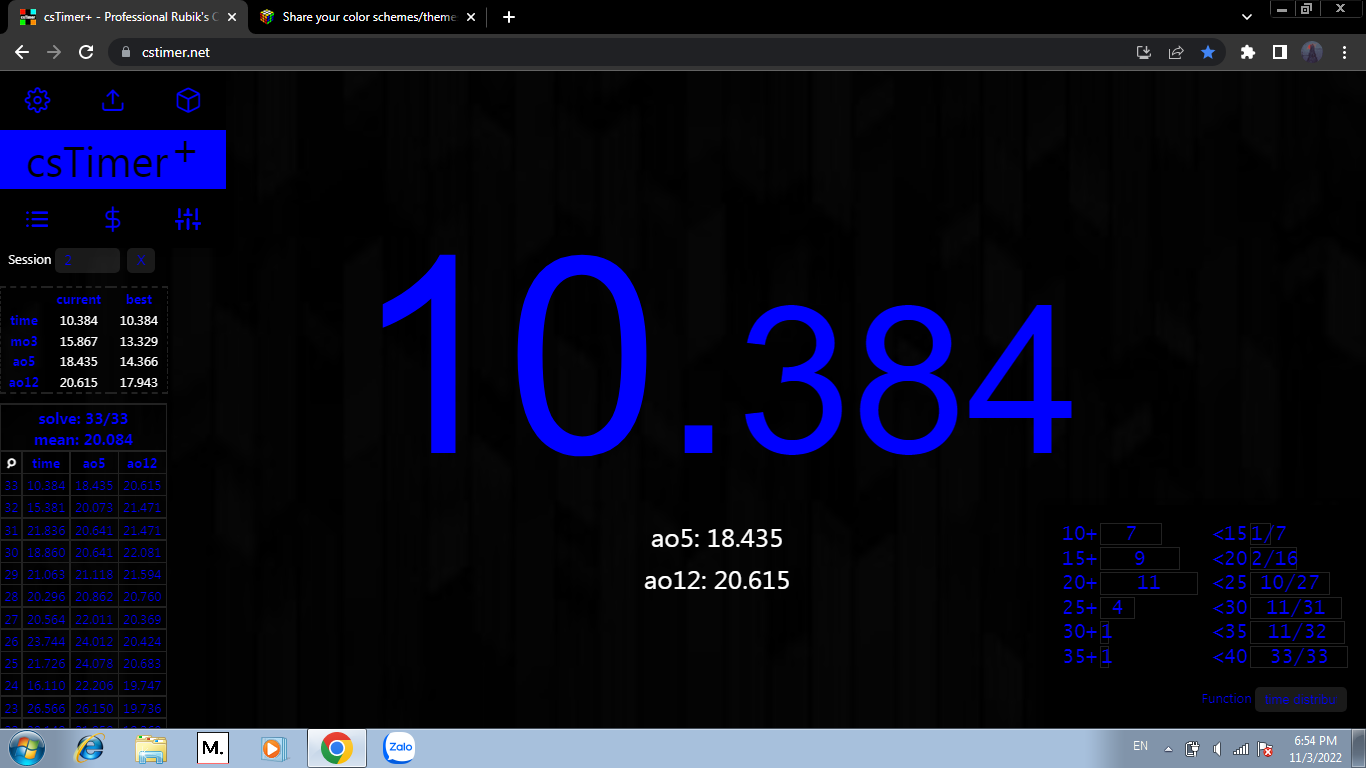Screen dimensions: 1366x768
Task: Reload the cstimer.net page
Action: [86, 52]
